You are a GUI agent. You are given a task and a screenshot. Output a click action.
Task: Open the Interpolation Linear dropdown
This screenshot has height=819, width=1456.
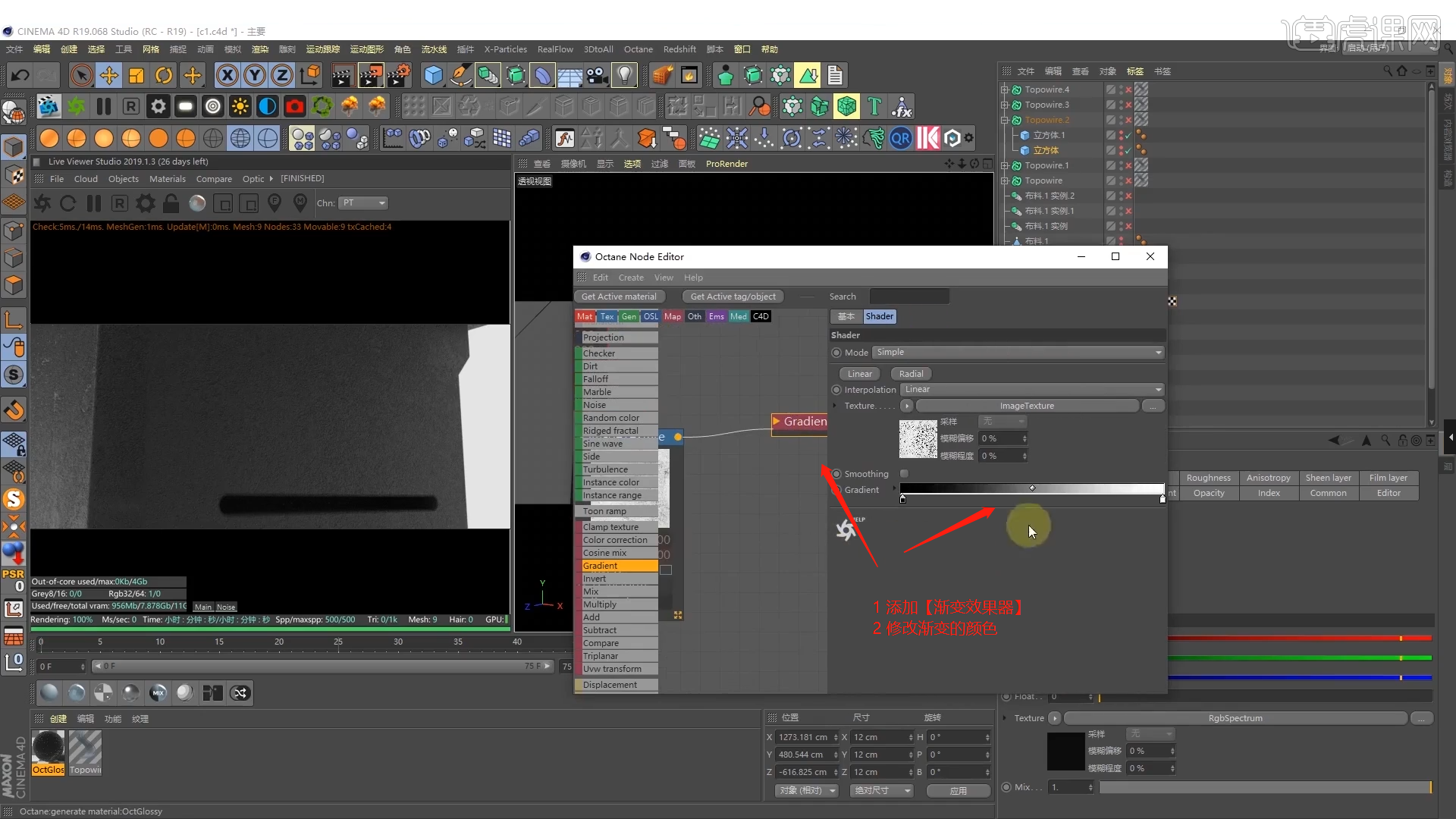click(1032, 390)
